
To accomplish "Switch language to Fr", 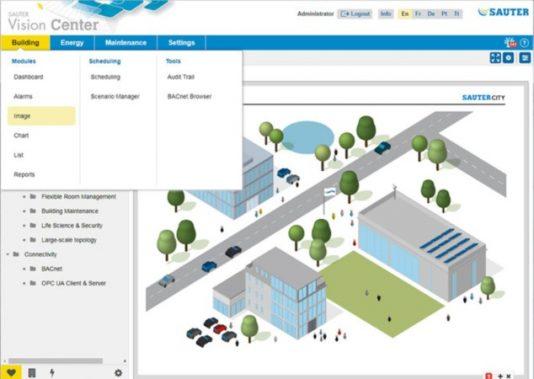I will [418, 14].
